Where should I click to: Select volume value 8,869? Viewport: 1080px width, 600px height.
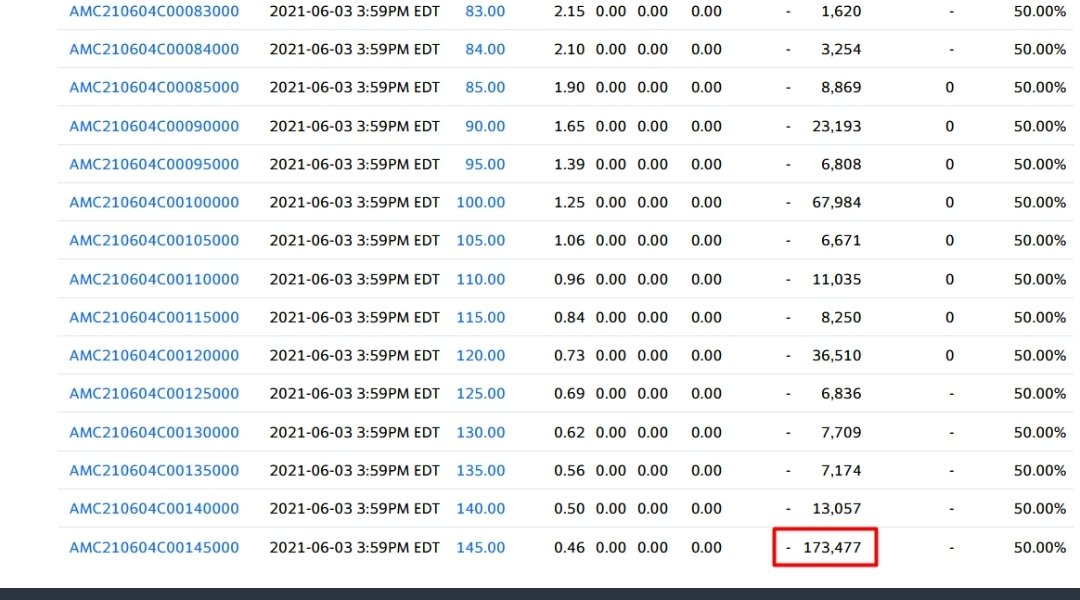(841, 87)
